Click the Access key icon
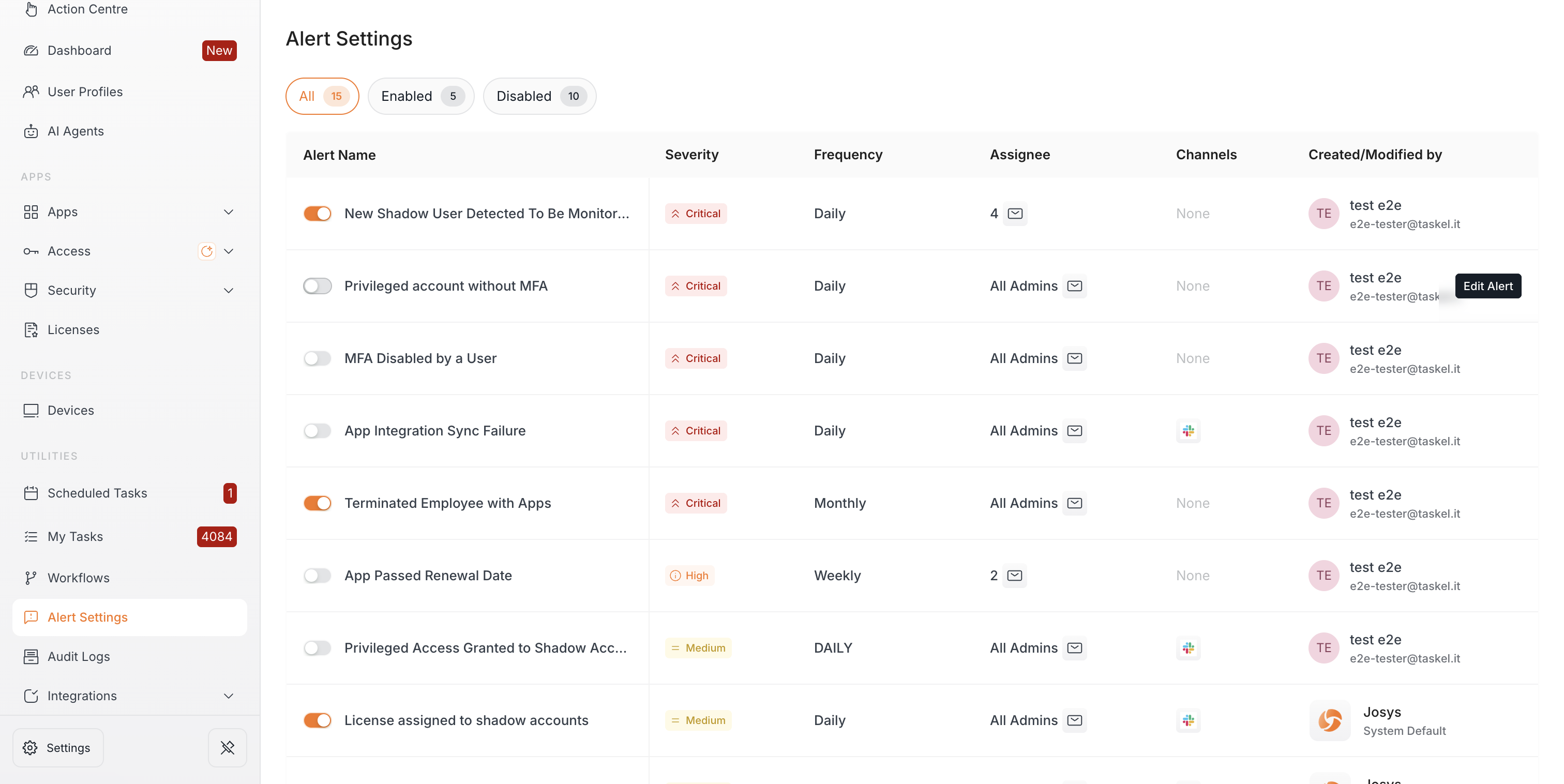Image resolution: width=1564 pixels, height=784 pixels. (31, 251)
